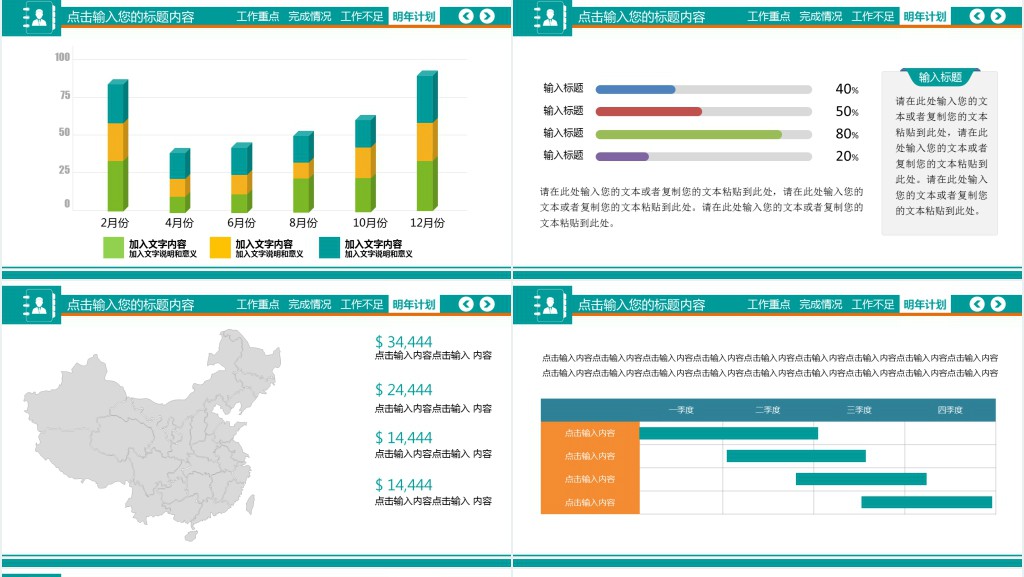Select the 完成情况 tab on the progress bars slide
1024x577 pixels.
coord(820,17)
